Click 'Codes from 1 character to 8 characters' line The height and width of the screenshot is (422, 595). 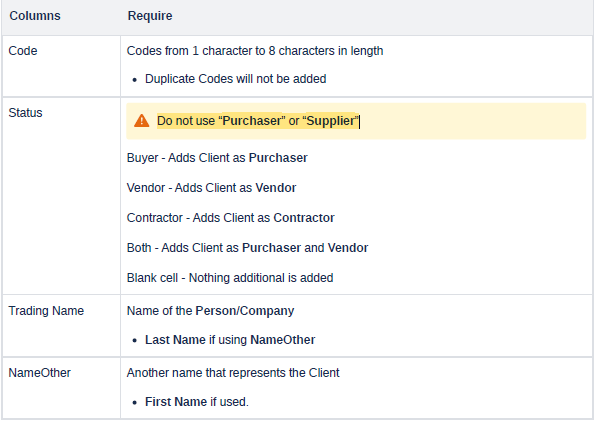click(x=255, y=51)
